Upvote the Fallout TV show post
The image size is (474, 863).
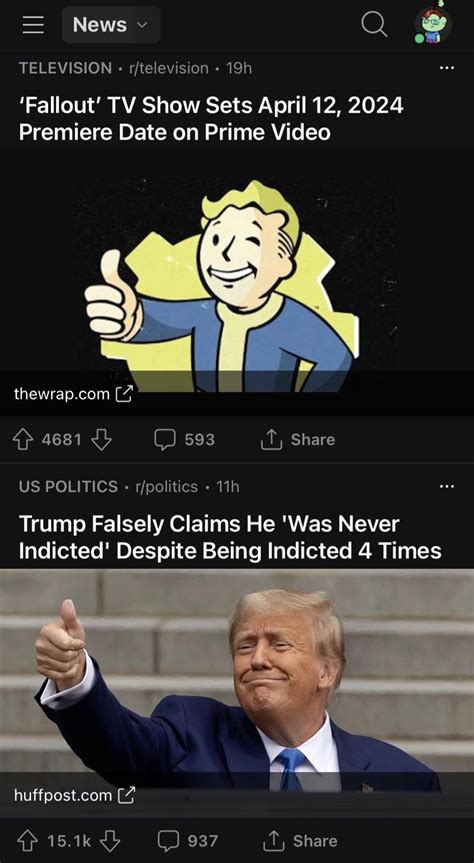(23, 440)
